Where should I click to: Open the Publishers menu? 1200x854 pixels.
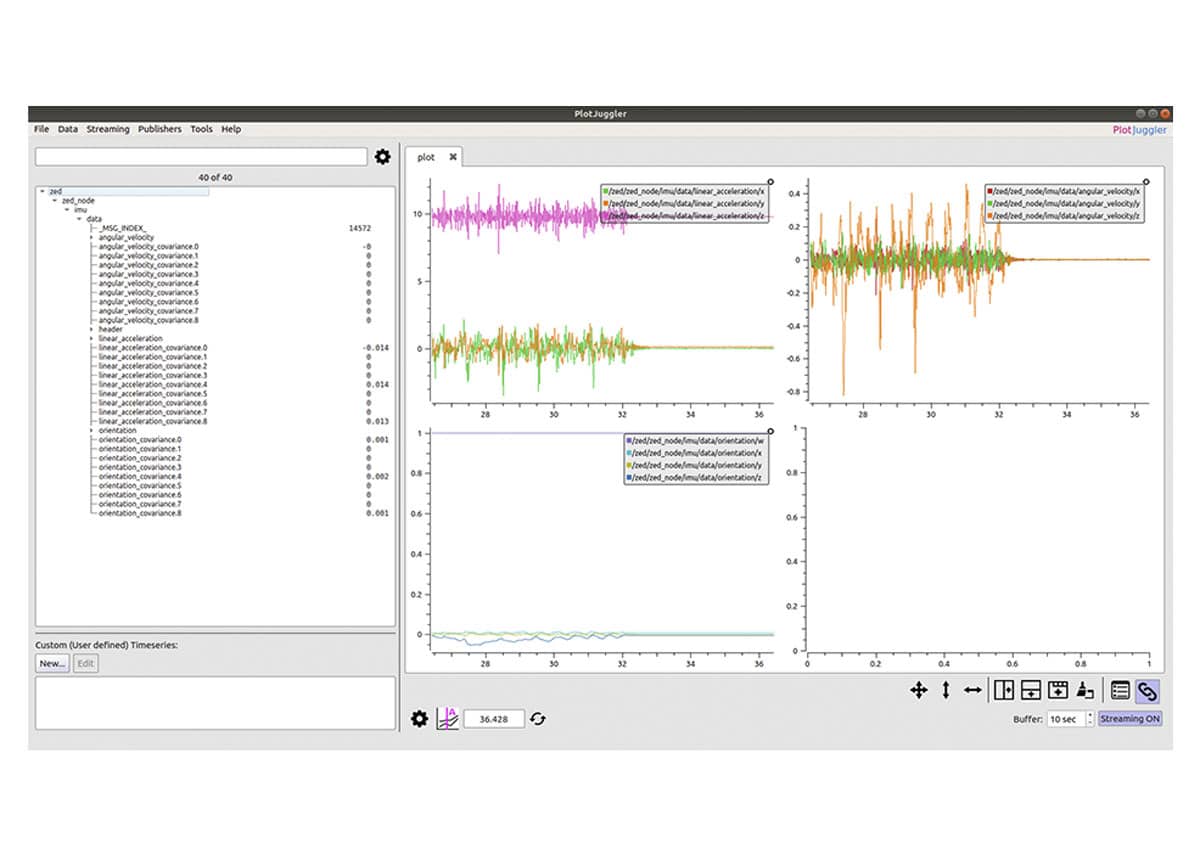pos(160,129)
